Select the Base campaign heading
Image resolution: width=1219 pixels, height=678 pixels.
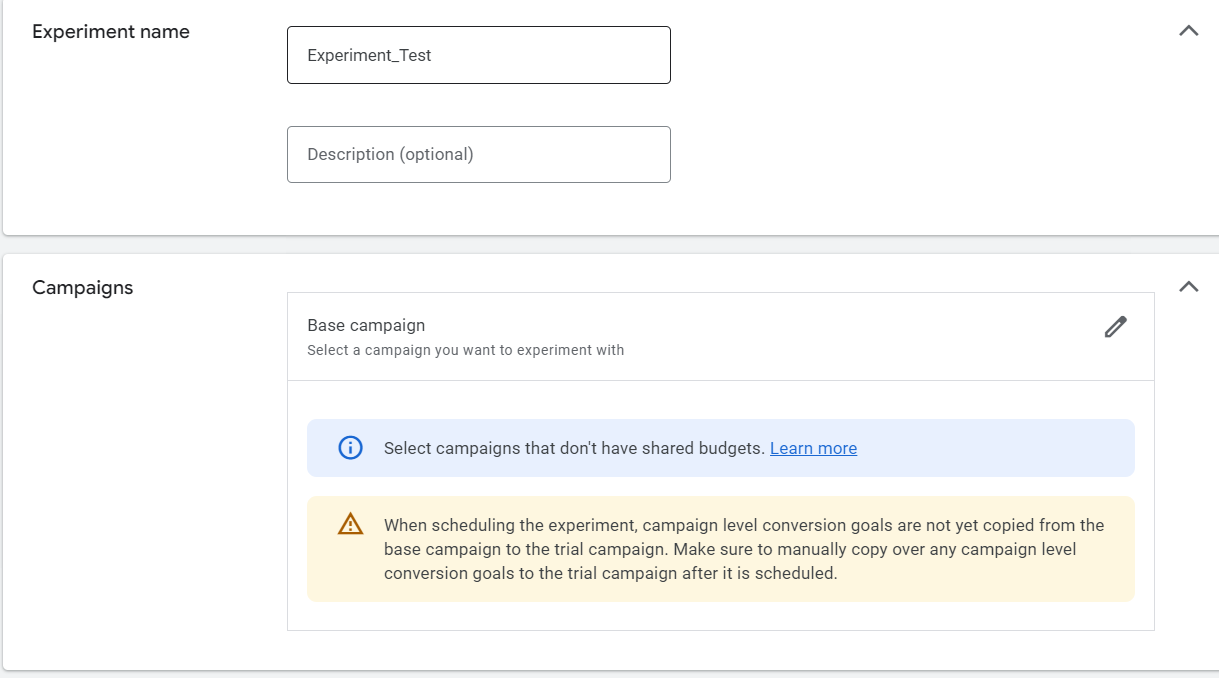[366, 325]
